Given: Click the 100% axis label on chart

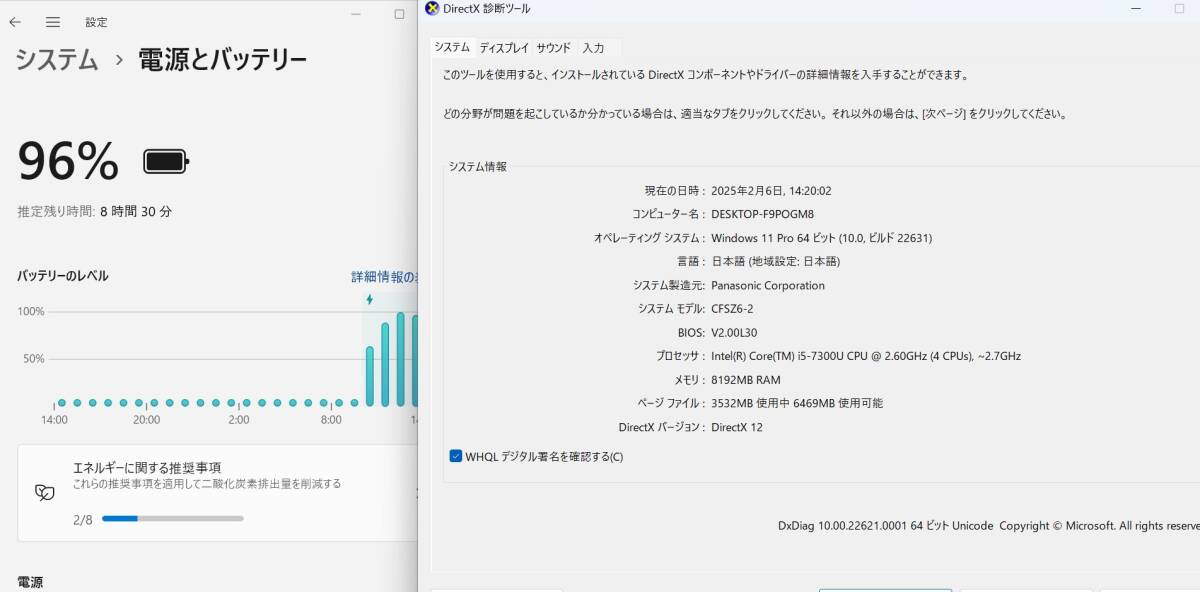Looking at the screenshot, I should (x=31, y=311).
